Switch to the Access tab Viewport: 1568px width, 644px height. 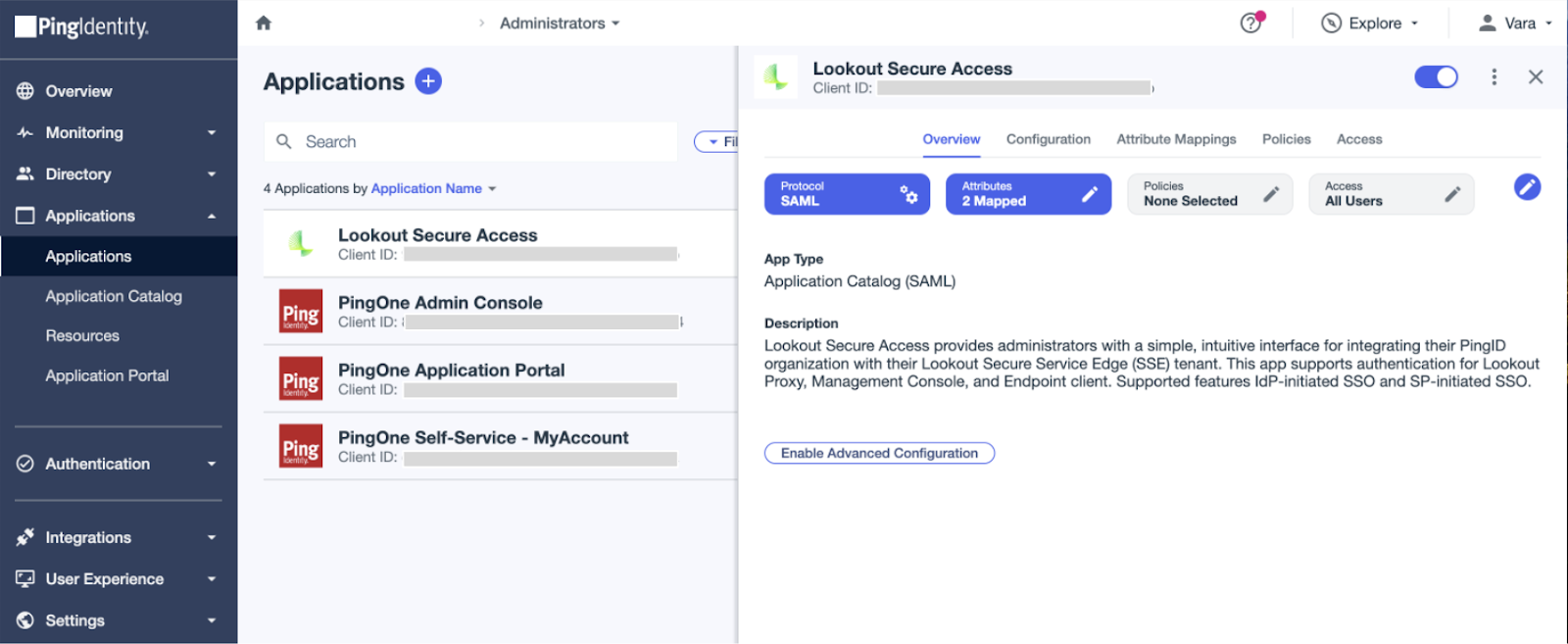click(x=1359, y=139)
